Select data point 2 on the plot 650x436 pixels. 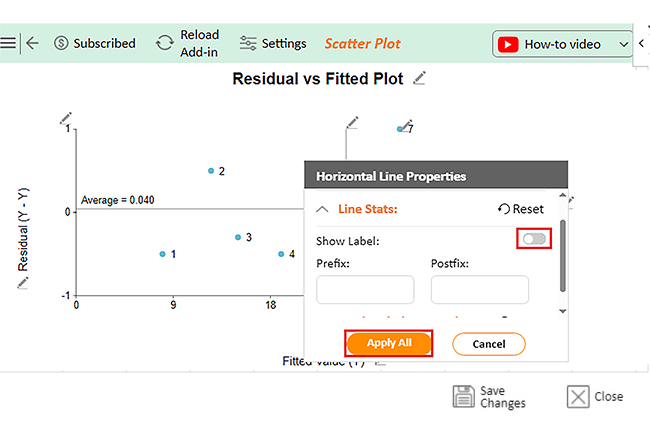point(211,171)
